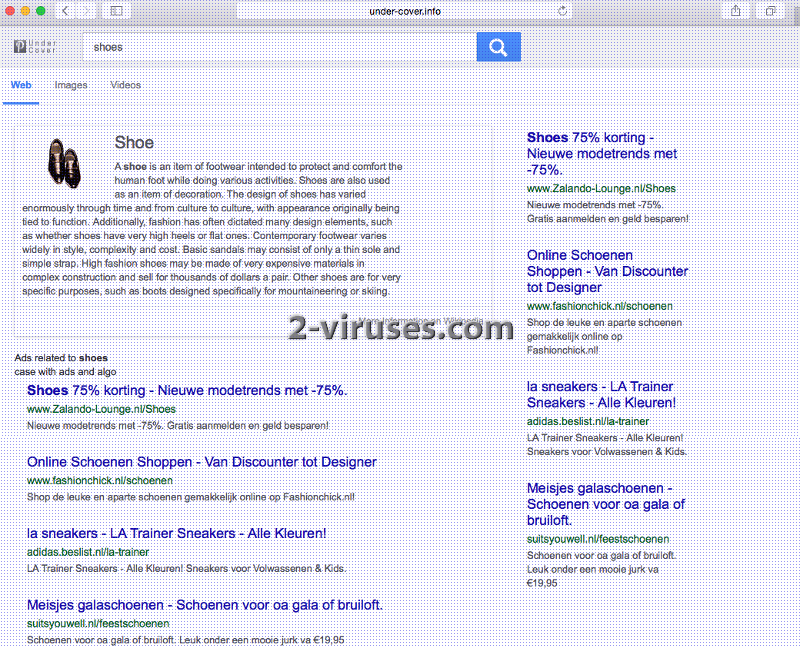
Task: Click the 'case with ads and algo' text
Action: 65,371
